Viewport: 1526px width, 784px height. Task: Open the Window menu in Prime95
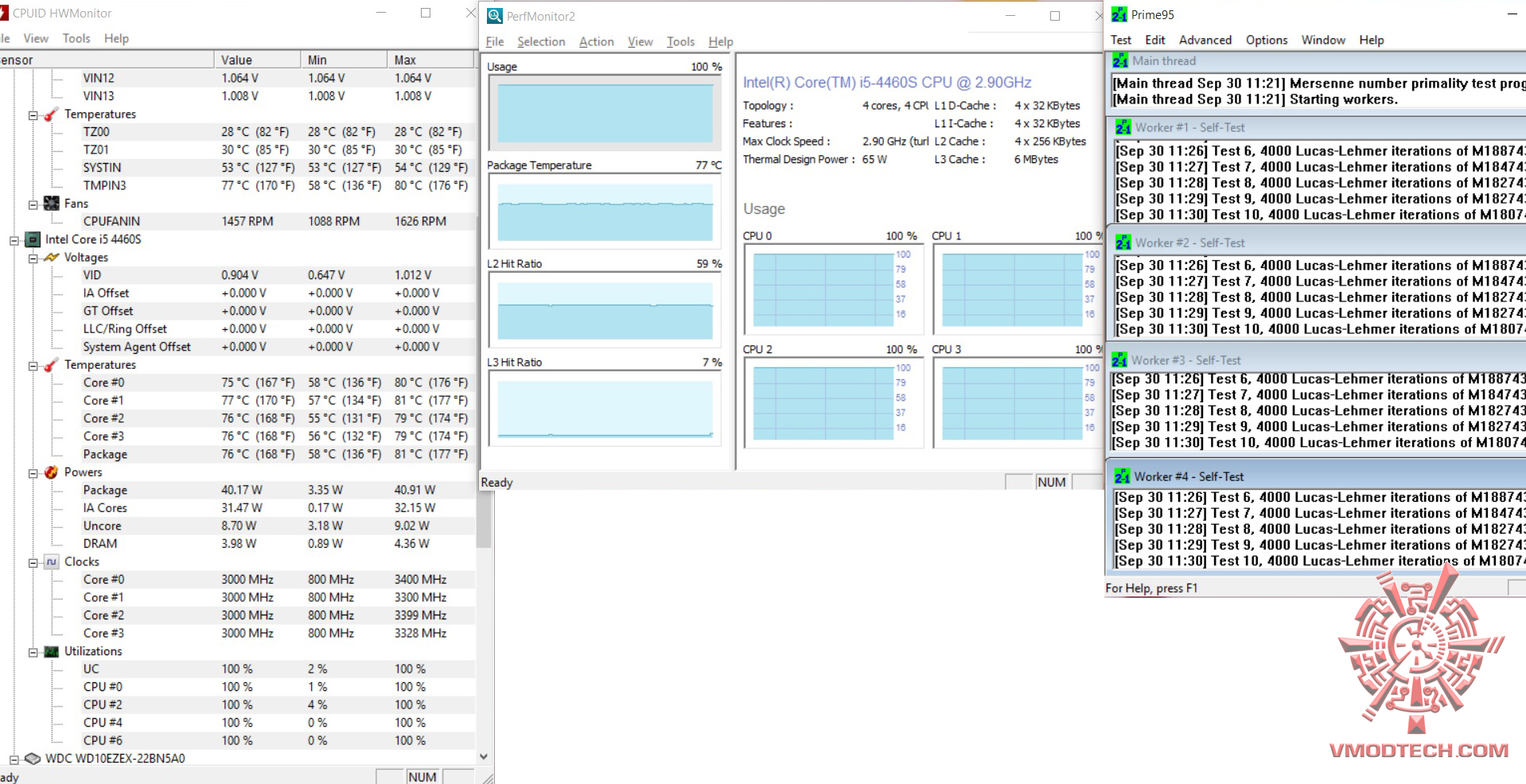[x=1323, y=40]
